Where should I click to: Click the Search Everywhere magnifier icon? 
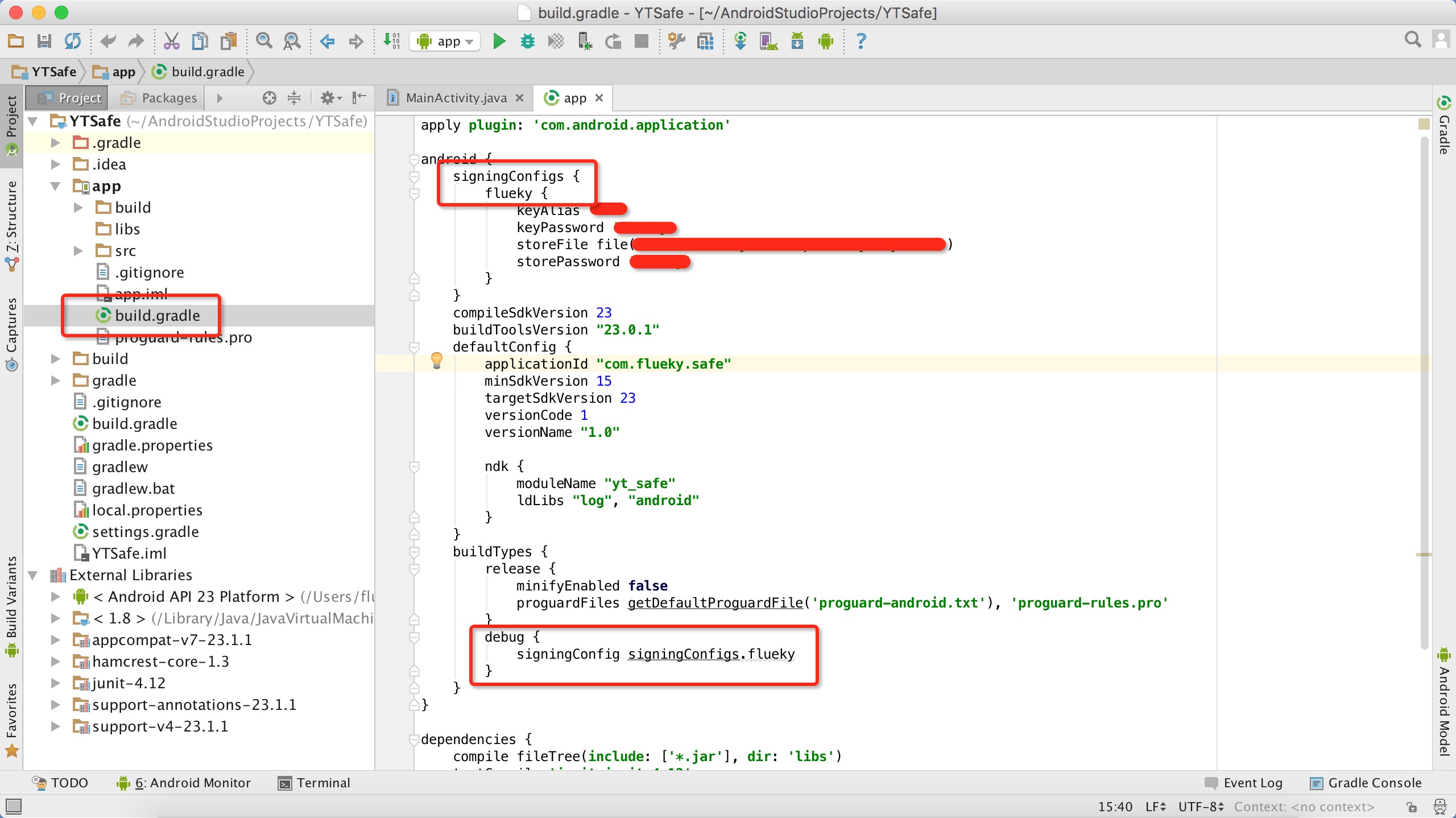[x=1413, y=40]
